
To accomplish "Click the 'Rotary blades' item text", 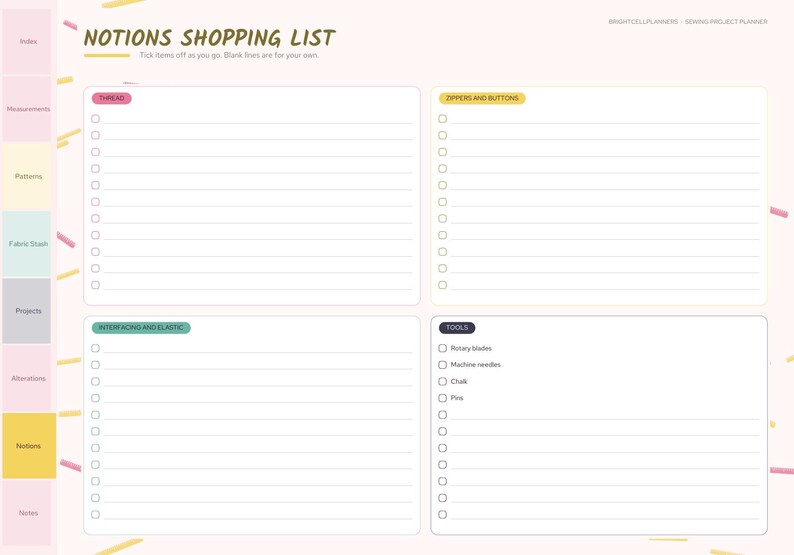I will pos(471,348).
